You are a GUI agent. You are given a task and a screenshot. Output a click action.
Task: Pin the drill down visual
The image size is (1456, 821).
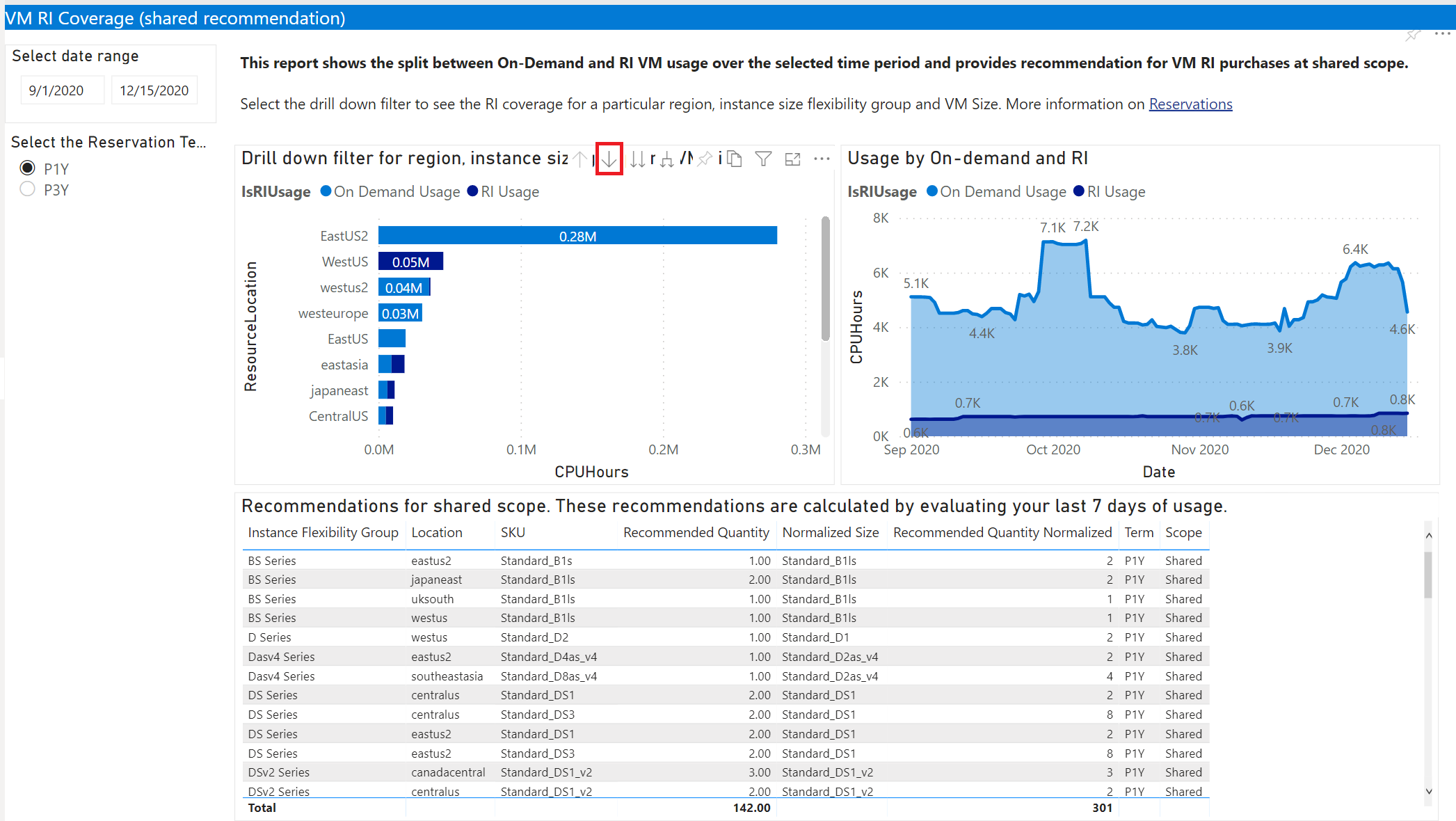coord(705,159)
